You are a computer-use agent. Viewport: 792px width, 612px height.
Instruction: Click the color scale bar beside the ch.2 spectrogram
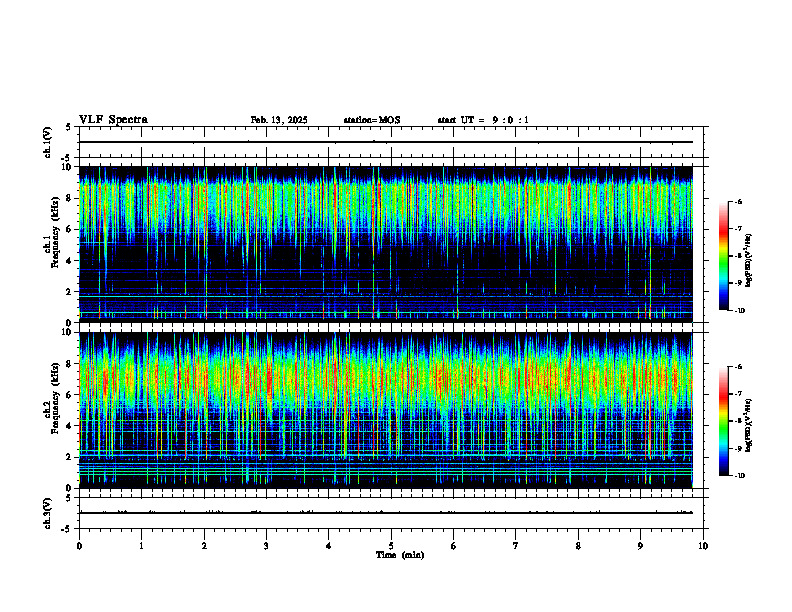pyautogui.click(x=724, y=421)
